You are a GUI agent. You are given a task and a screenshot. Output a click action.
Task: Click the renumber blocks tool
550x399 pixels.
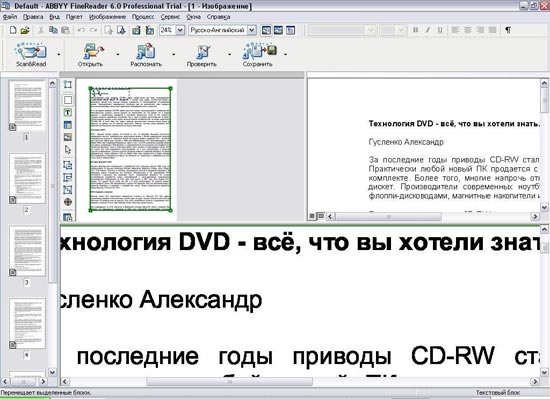[68, 190]
